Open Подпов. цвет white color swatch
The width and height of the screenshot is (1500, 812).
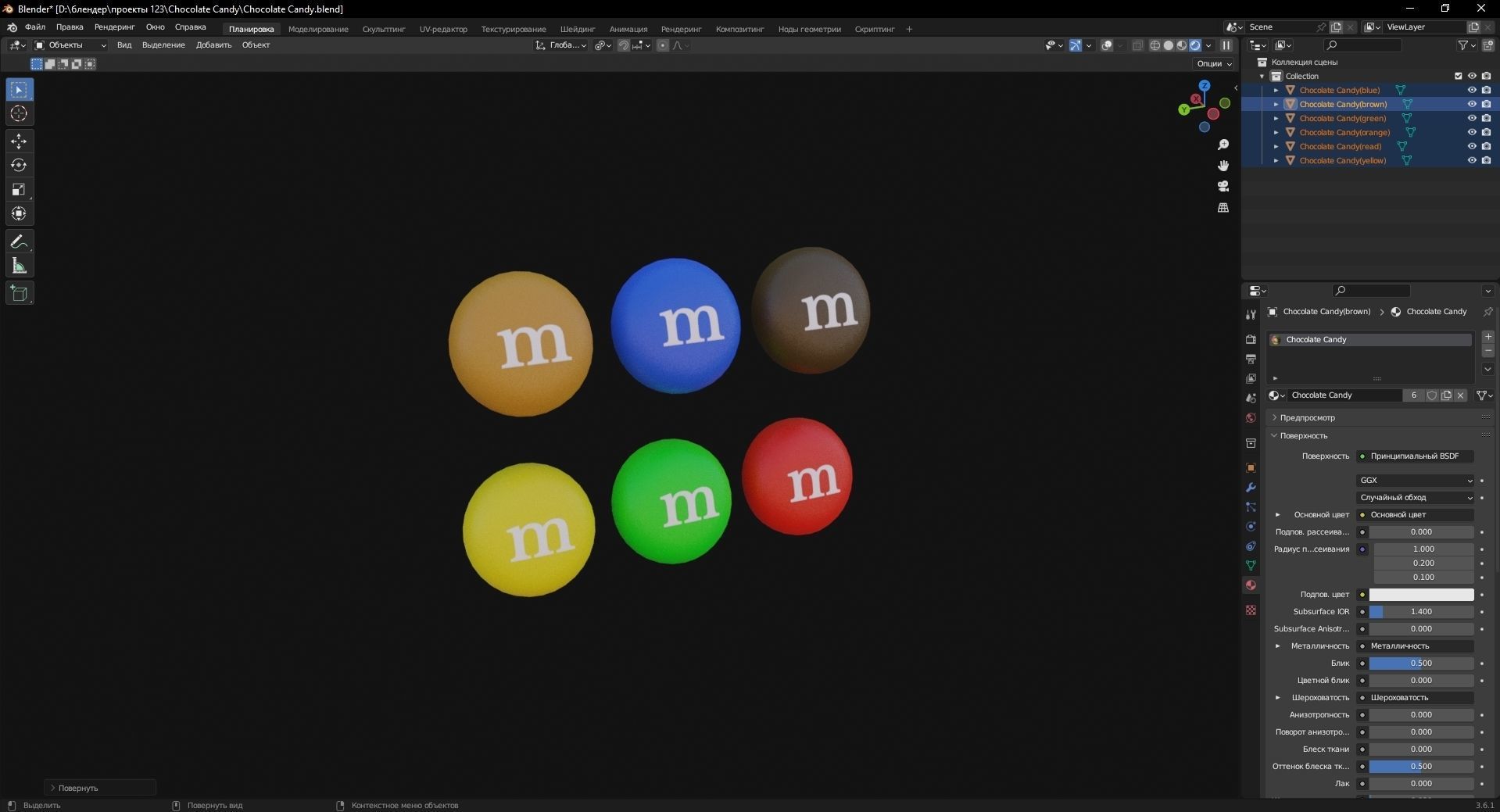click(x=1421, y=595)
